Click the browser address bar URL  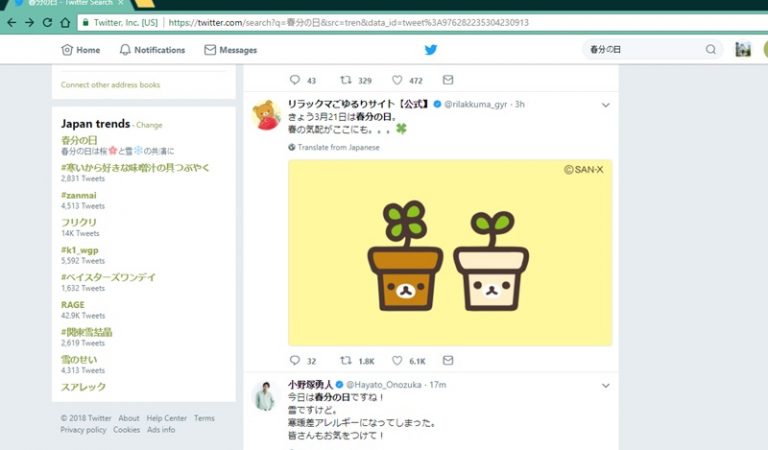tap(348, 23)
